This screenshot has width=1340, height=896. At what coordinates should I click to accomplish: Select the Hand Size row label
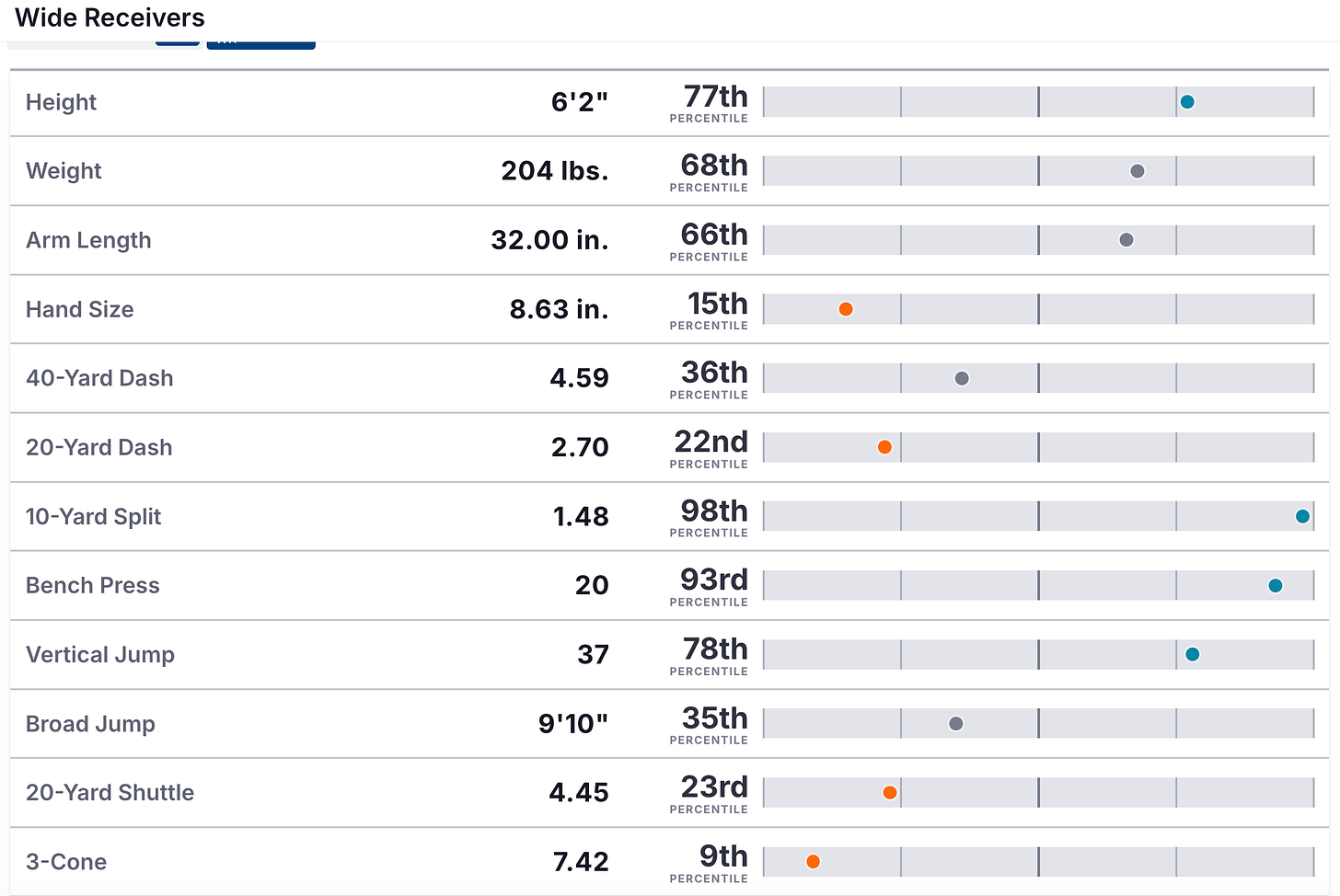tap(80, 309)
